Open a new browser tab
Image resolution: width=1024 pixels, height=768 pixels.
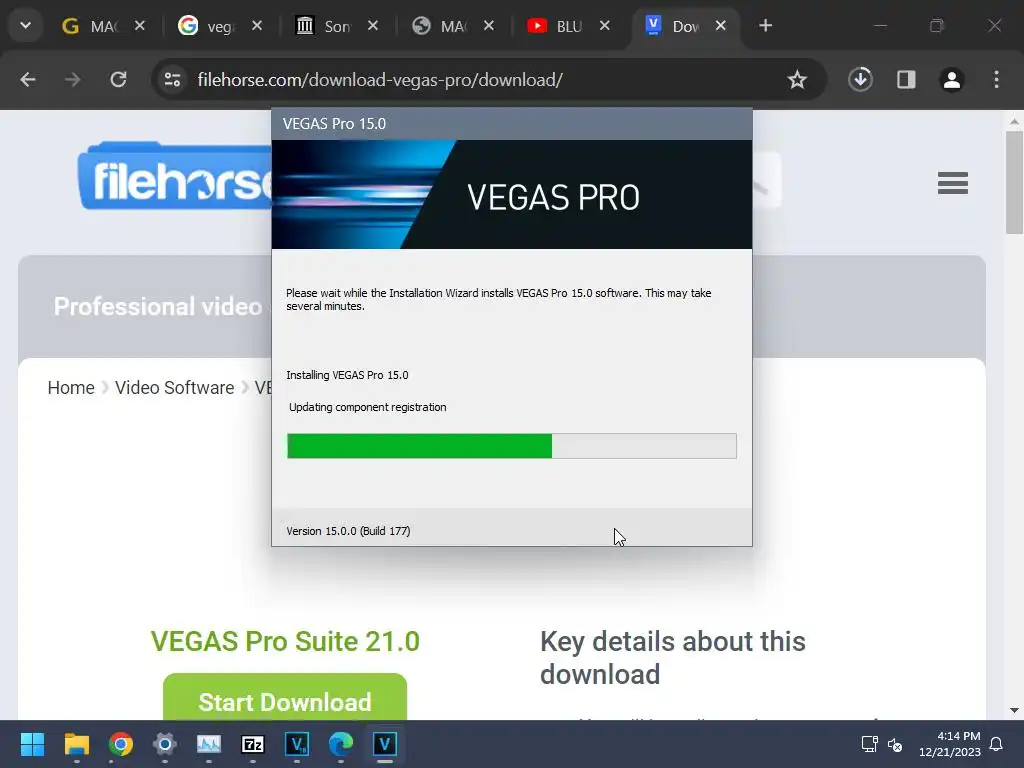765,25
